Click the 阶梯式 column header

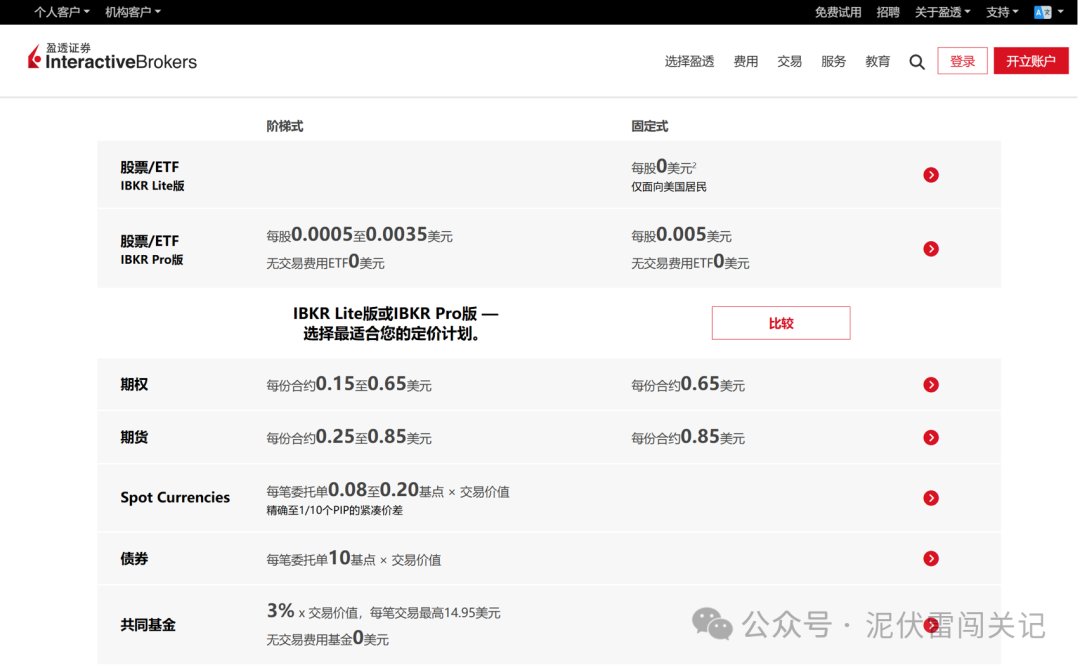pos(284,126)
